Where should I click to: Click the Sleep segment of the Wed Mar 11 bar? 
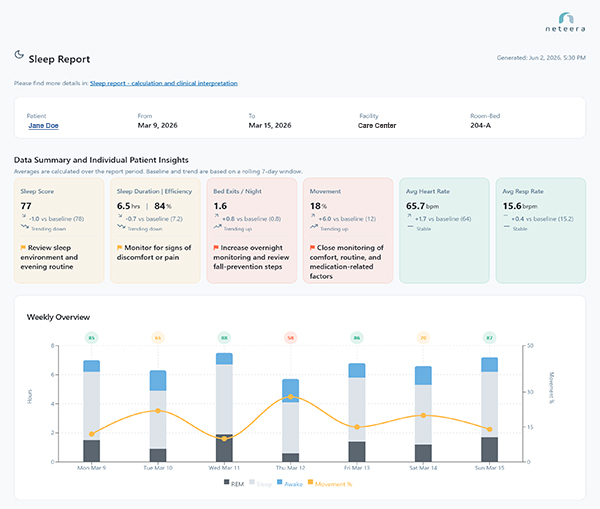(x=224, y=399)
